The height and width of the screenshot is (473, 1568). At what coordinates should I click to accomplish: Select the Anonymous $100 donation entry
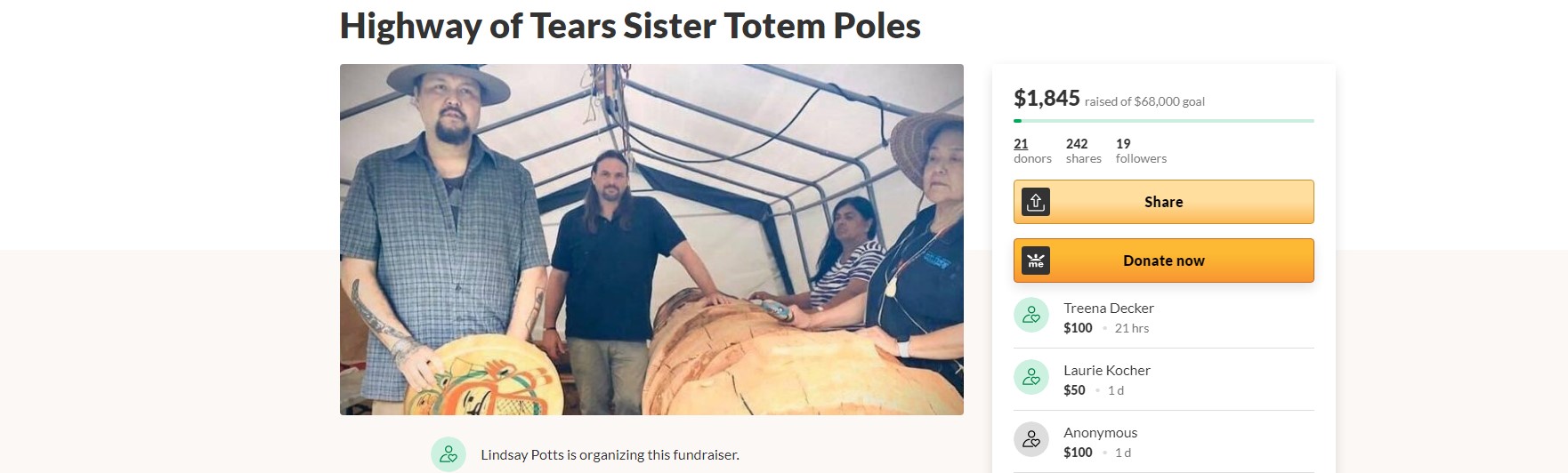pos(1164,442)
